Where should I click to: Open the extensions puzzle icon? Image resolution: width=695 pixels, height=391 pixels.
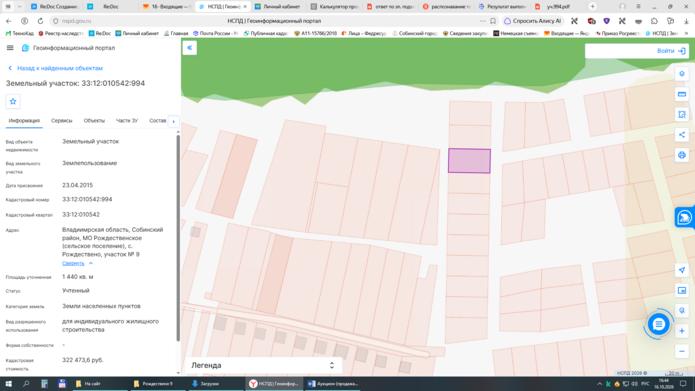pyautogui.click(x=654, y=21)
